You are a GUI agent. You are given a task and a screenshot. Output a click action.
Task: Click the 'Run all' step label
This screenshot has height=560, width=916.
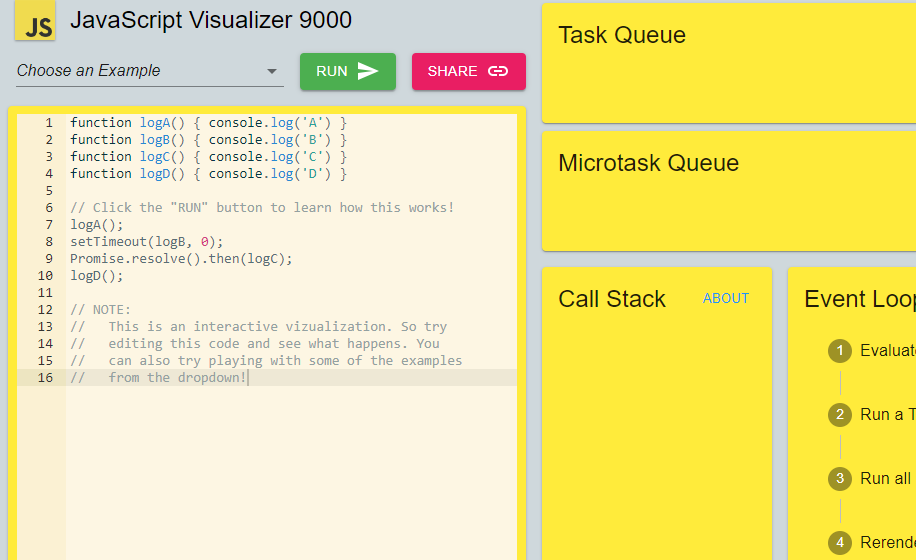(886, 478)
